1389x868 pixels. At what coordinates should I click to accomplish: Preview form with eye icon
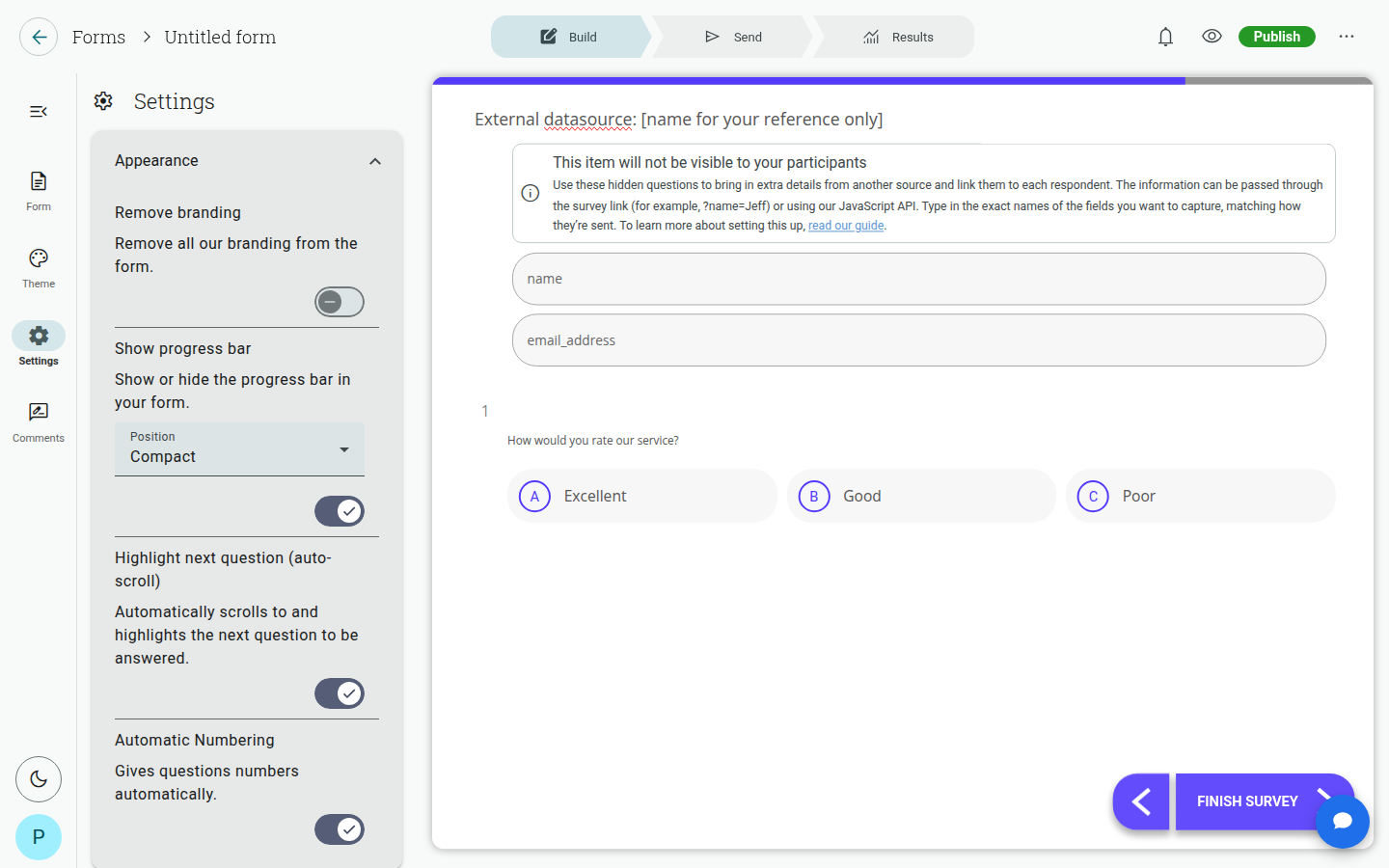[x=1212, y=37]
